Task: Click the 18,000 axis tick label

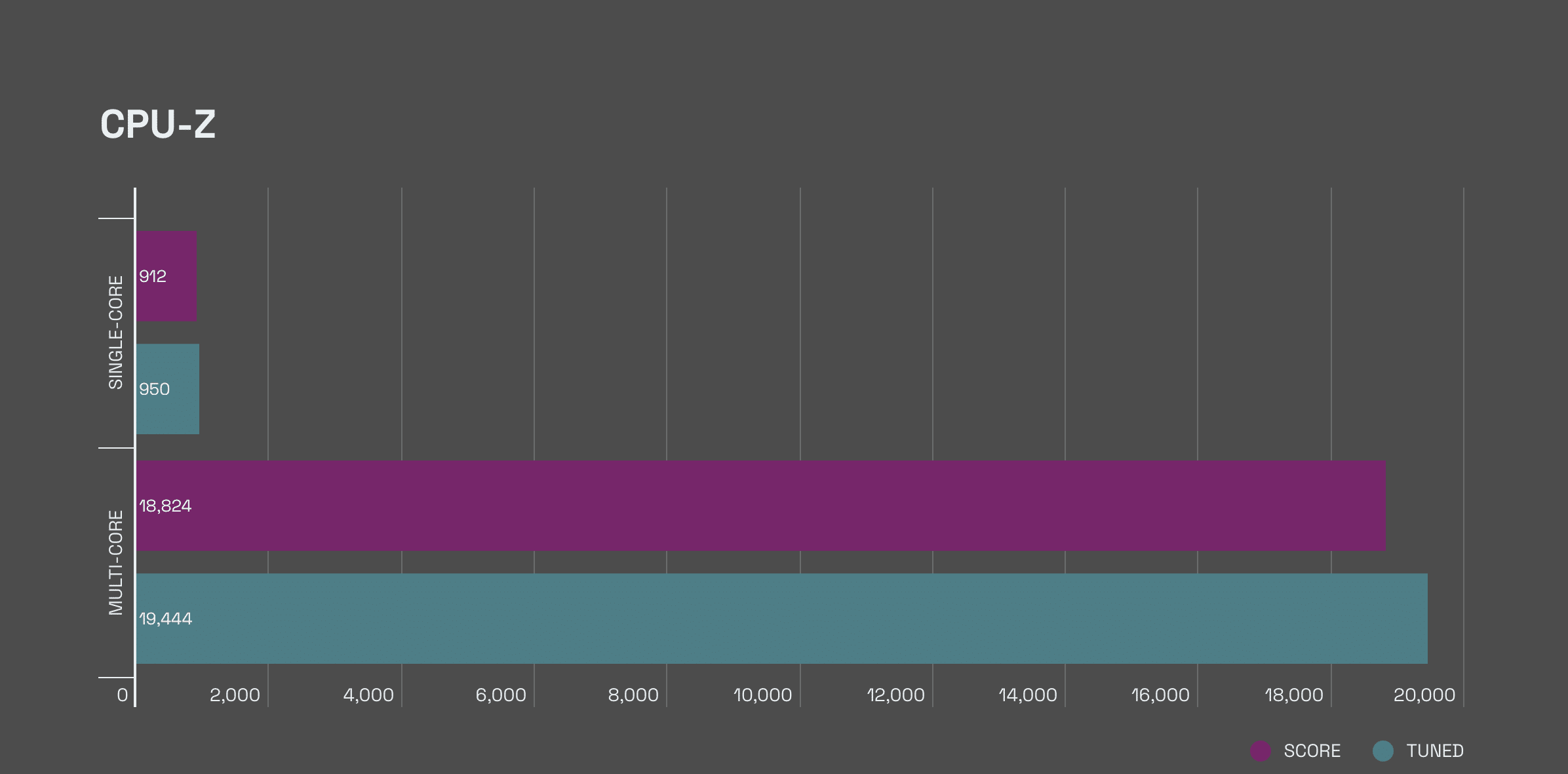Action: pyautogui.click(x=1294, y=695)
